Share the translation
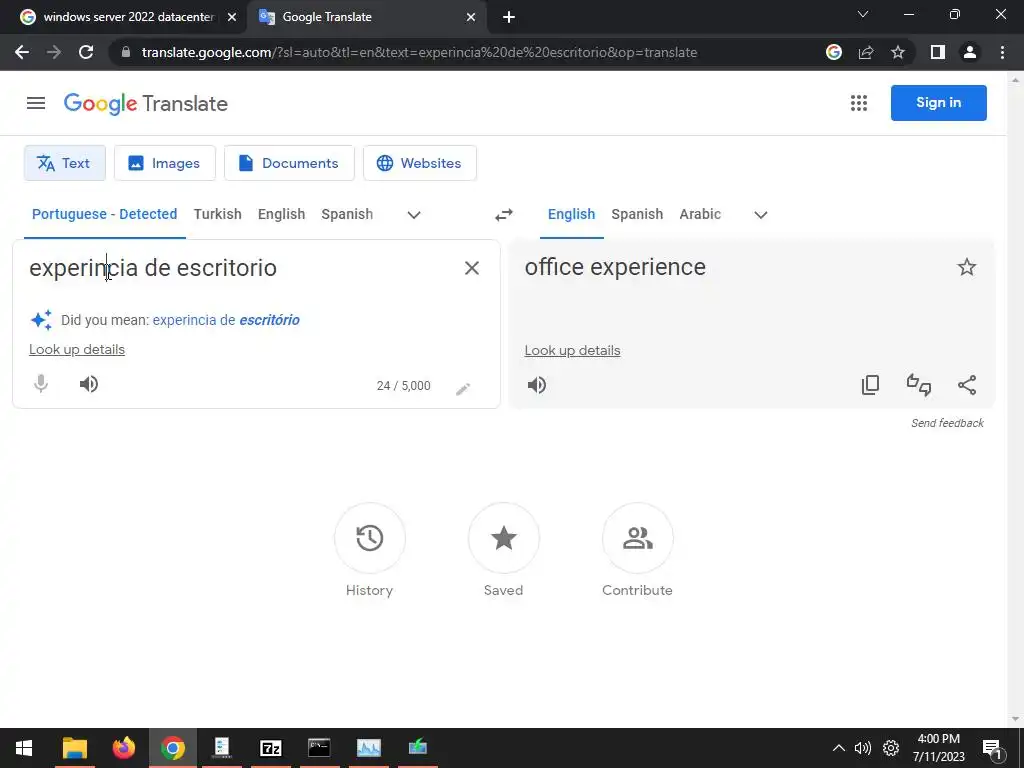Viewport: 1024px width, 768px height. (967, 385)
